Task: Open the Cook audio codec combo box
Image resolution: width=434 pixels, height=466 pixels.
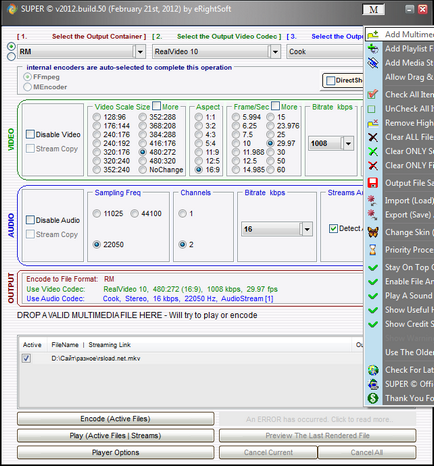Action: (324, 52)
